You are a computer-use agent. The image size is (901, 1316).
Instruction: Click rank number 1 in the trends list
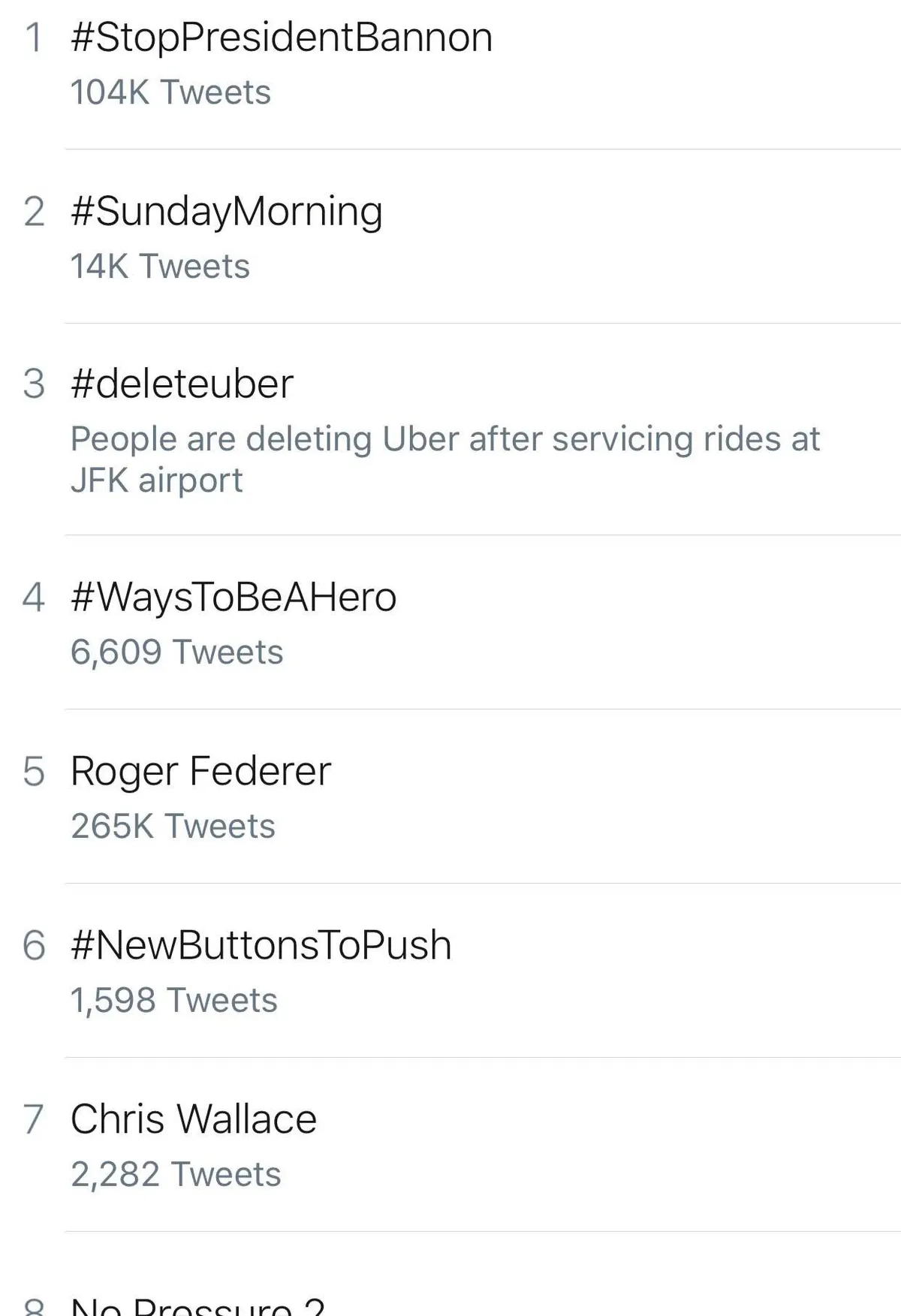[x=34, y=38]
